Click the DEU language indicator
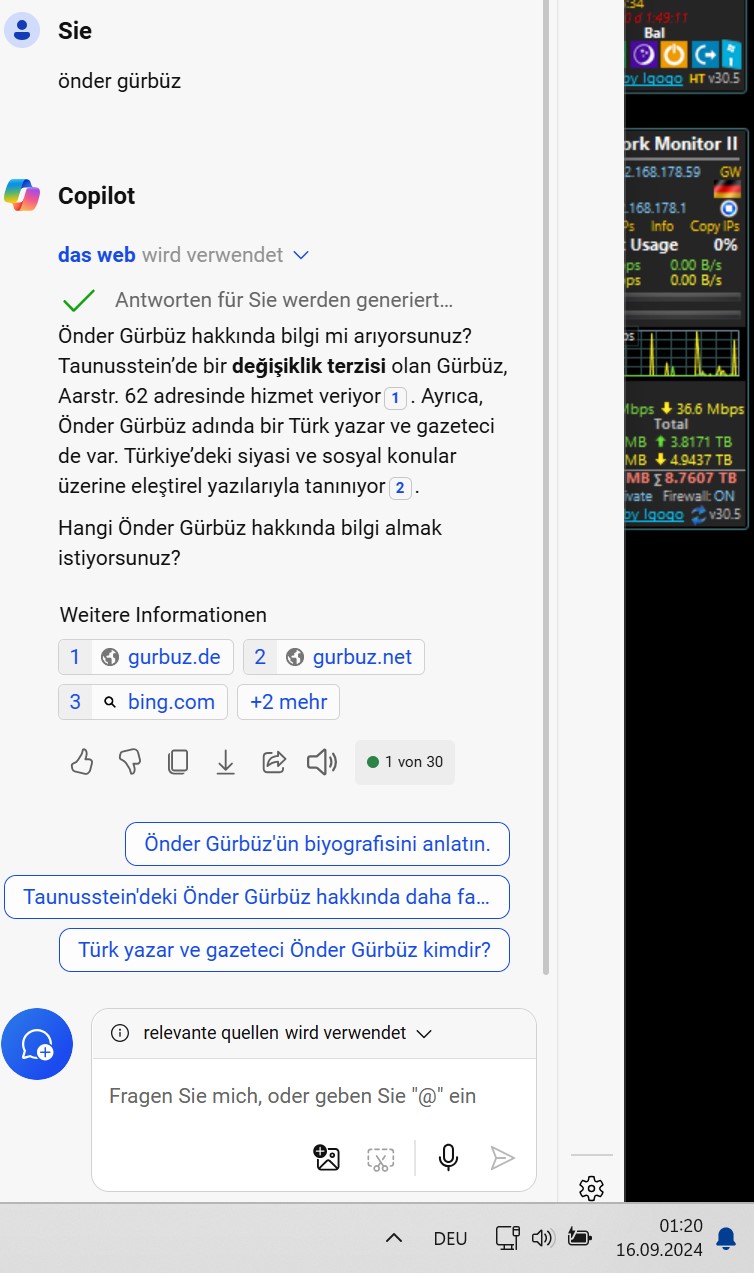The width and height of the screenshot is (754, 1273). 451,1238
